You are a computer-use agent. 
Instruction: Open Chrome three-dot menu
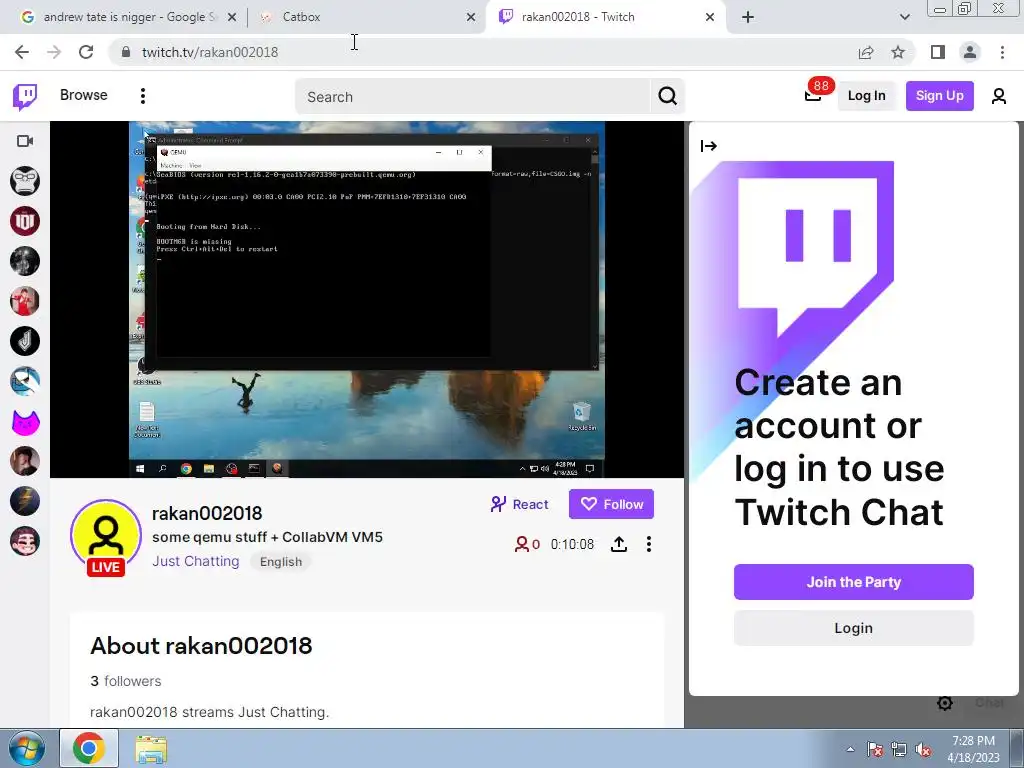1002,52
